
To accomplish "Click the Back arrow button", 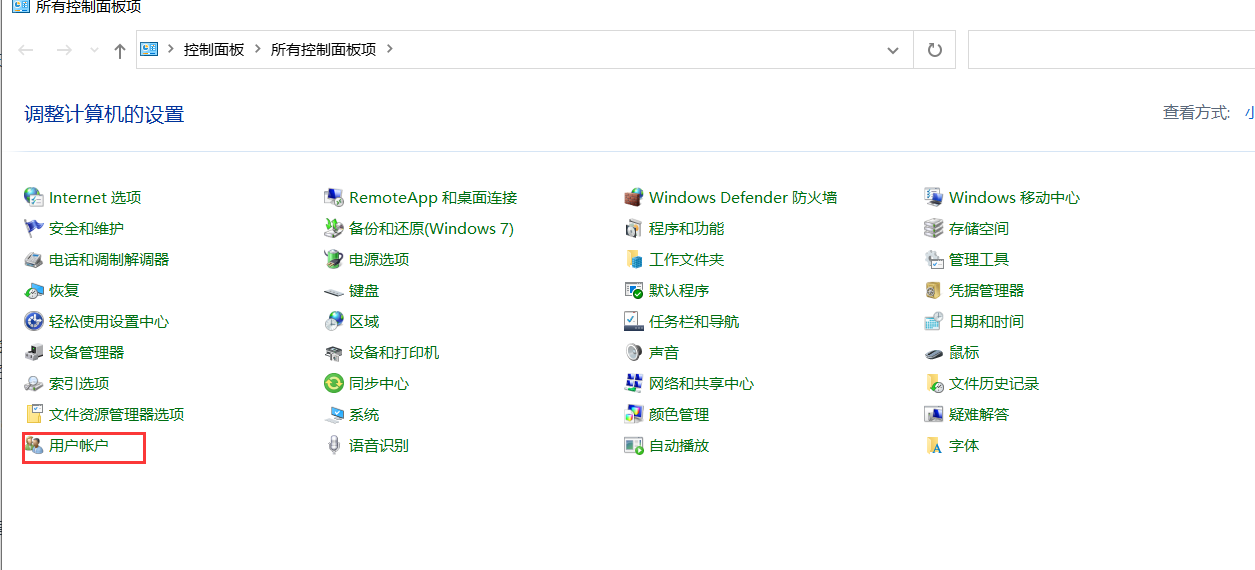I will pyautogui.click(x=26, y=49).
